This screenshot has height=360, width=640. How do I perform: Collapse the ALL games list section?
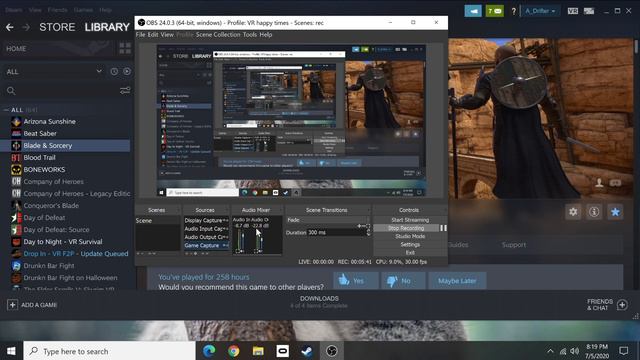coord(6,110)
